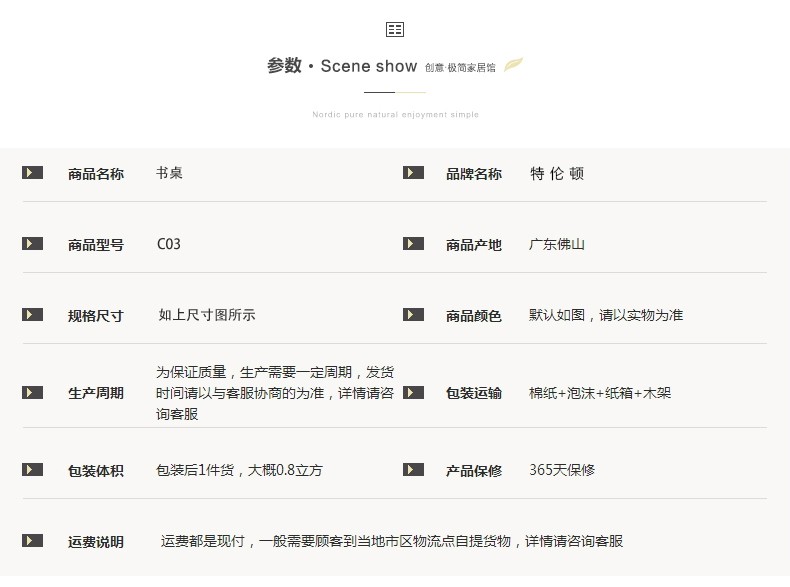Click the arrow icon beside 商品产地
The width and height of the screenshot is (790, 587).
(x=413, y=244)
